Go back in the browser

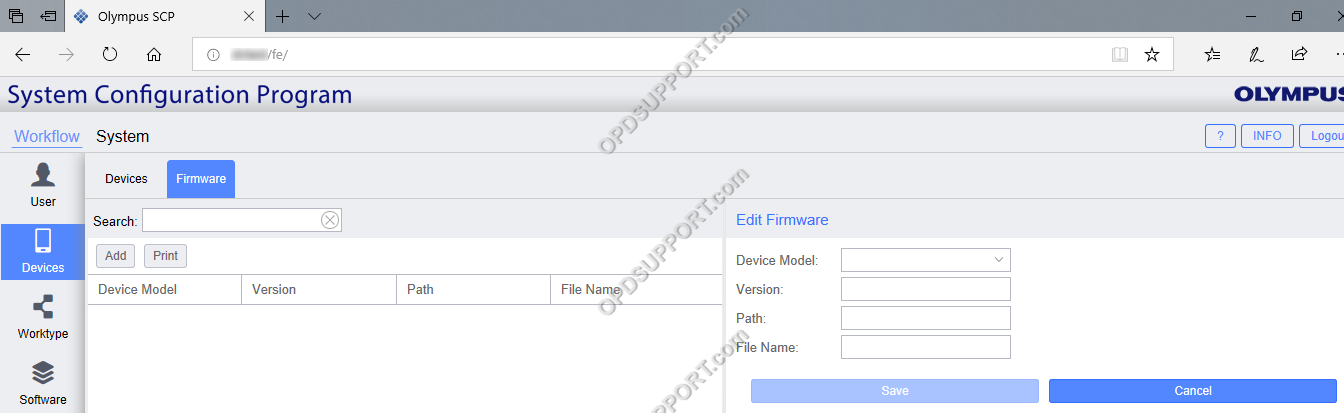(23, 55)
